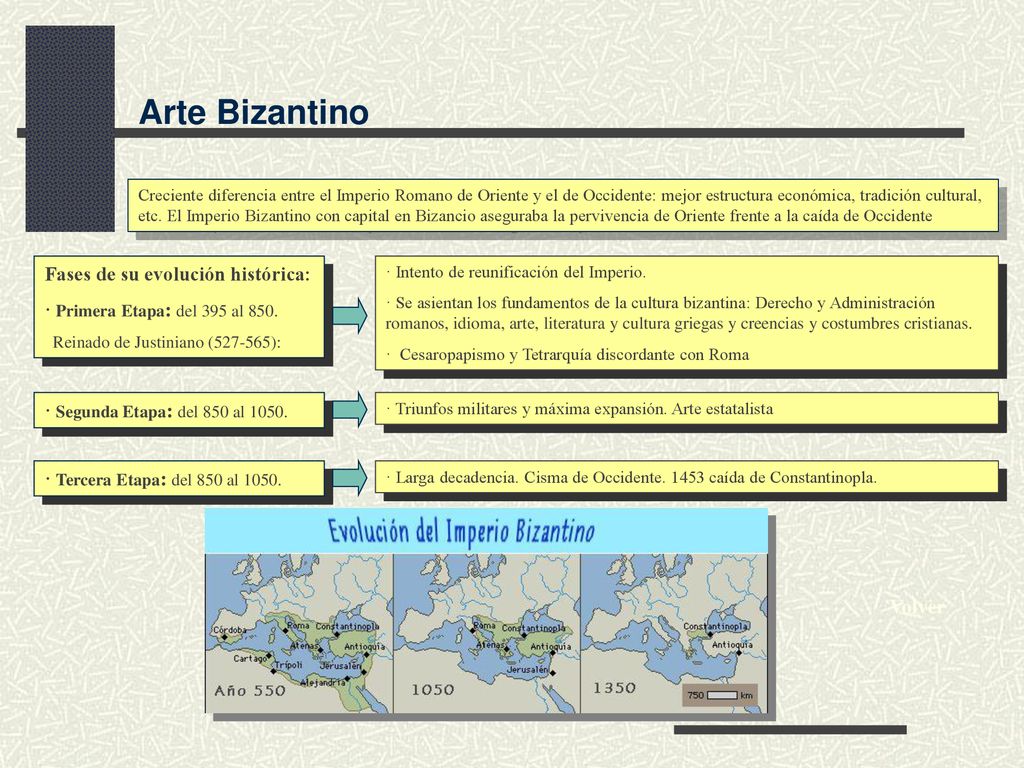Click 'Córdoba' label on the 550 map
Screen dimensions: 1024x768
click(229, 630)
